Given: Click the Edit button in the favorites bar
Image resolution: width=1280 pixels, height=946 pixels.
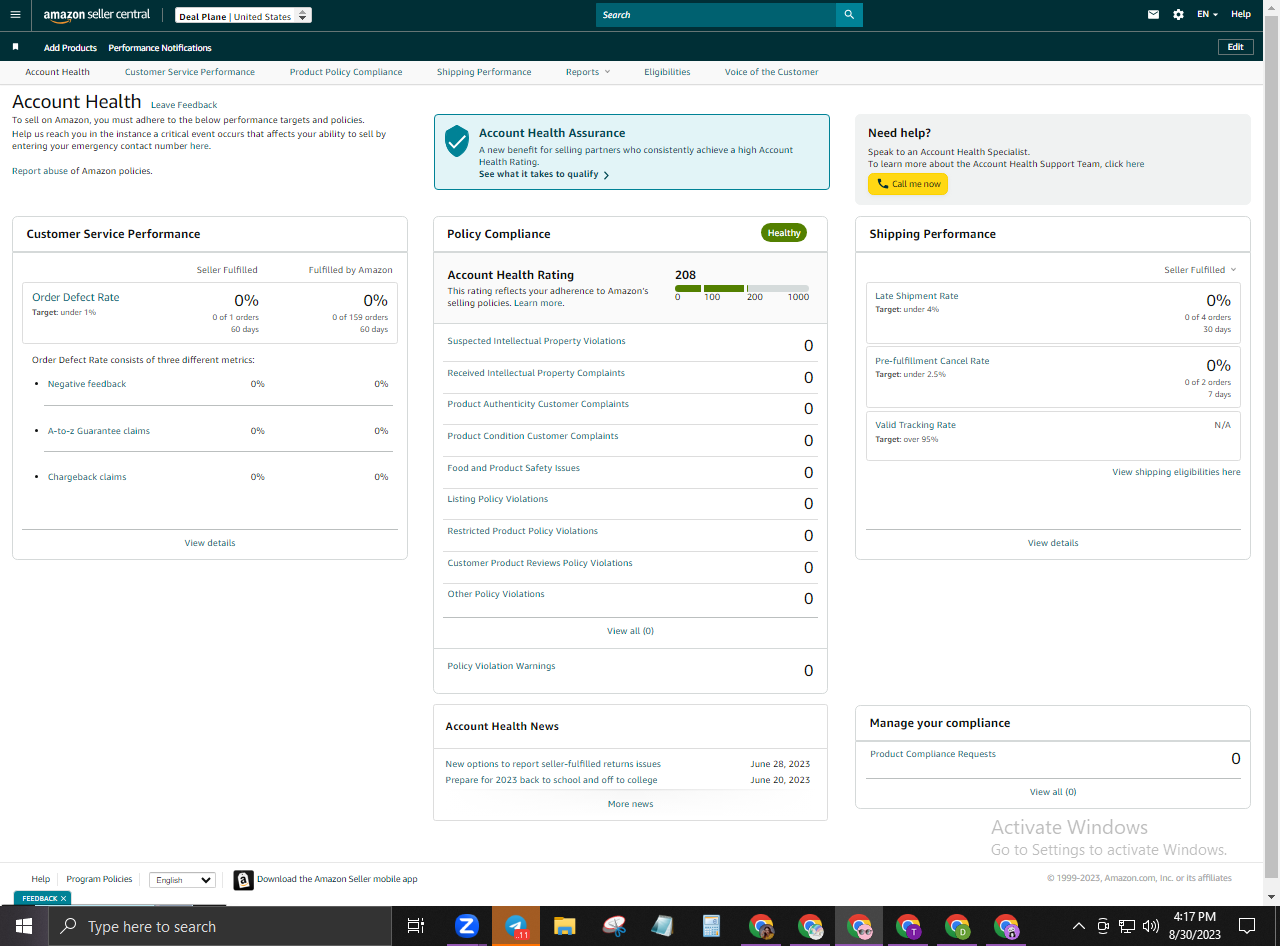Looking at the screenshot, I should [1236, 47].
